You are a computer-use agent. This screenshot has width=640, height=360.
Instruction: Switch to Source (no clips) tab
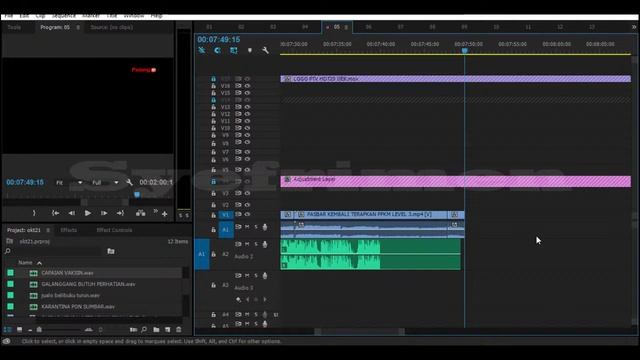(111, 27)
